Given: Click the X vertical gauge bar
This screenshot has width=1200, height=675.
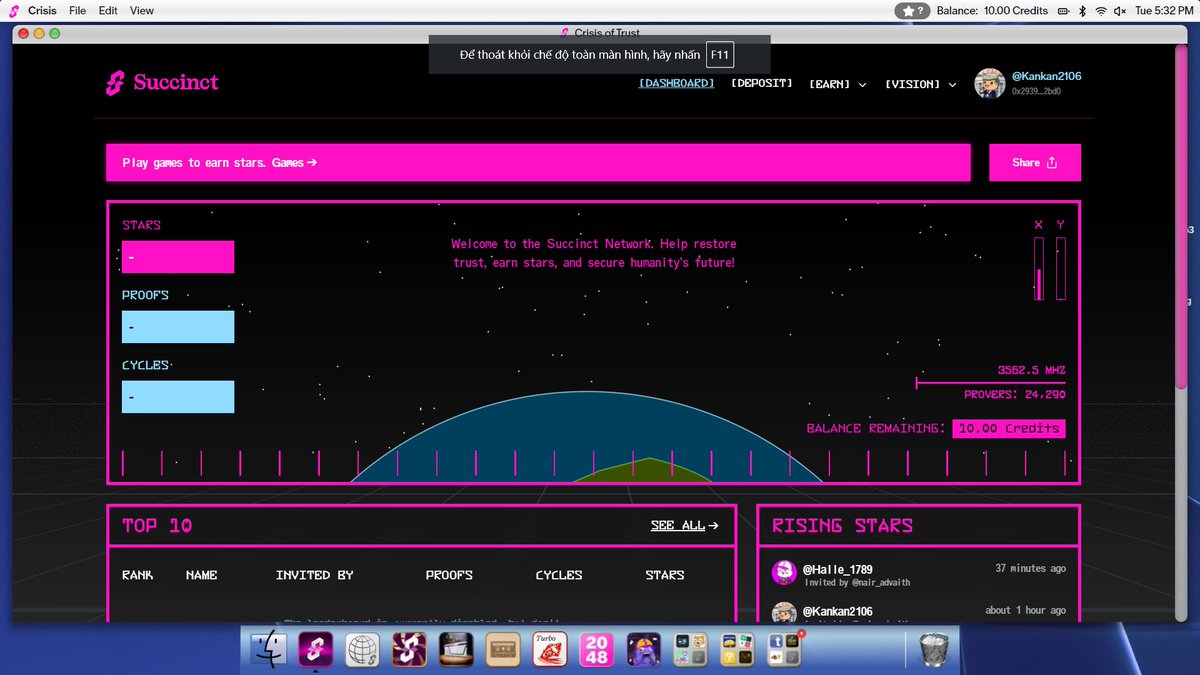Looking at the screenshot, I should pos(1039,268).
